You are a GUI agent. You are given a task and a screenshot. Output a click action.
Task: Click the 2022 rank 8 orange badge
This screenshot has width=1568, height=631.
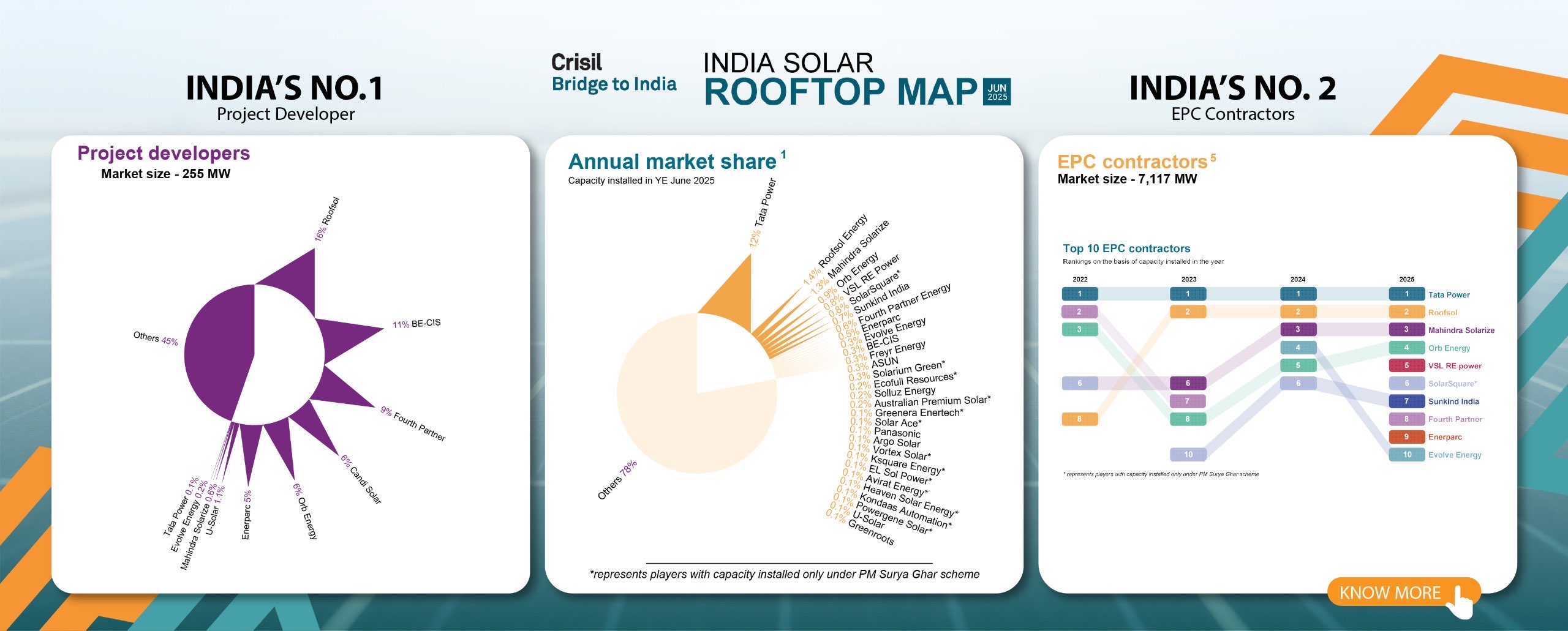(x=1079, y=419)
